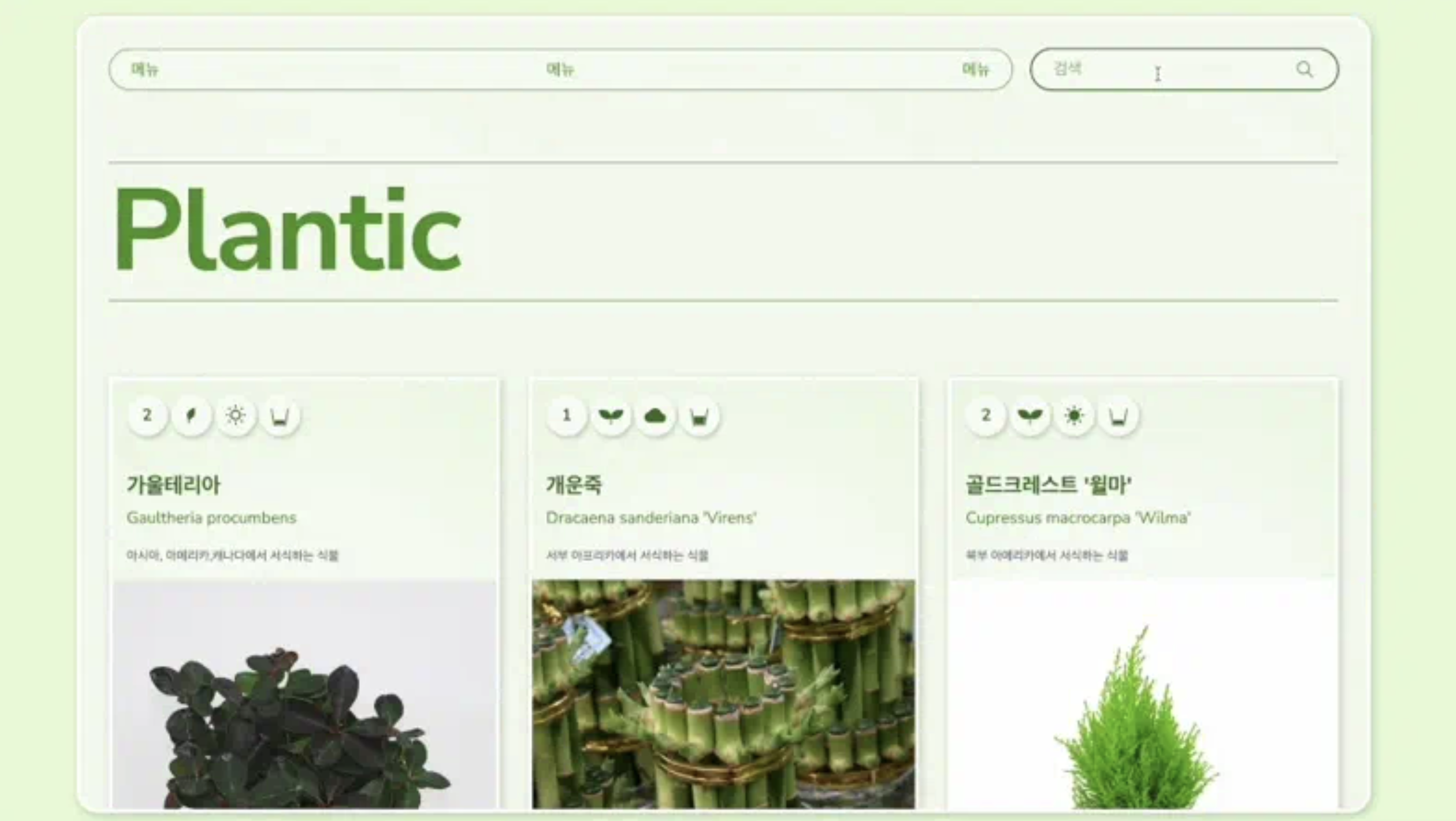This screenshot has width=1456, height=821.
Task: Click the filled sun icon on 골드크레스트 card
Action: tap(1074, 416)
